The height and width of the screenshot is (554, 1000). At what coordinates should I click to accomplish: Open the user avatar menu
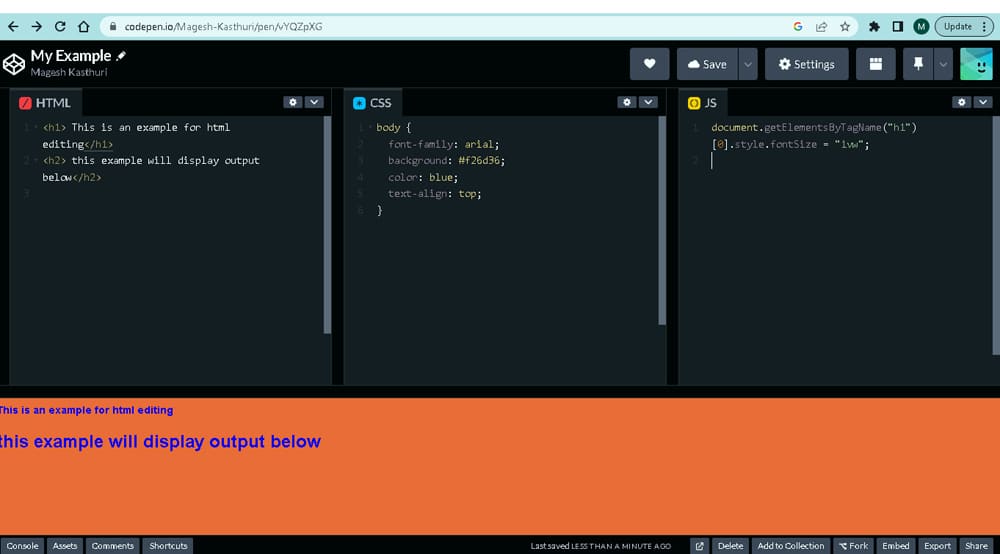pos(976,64)
